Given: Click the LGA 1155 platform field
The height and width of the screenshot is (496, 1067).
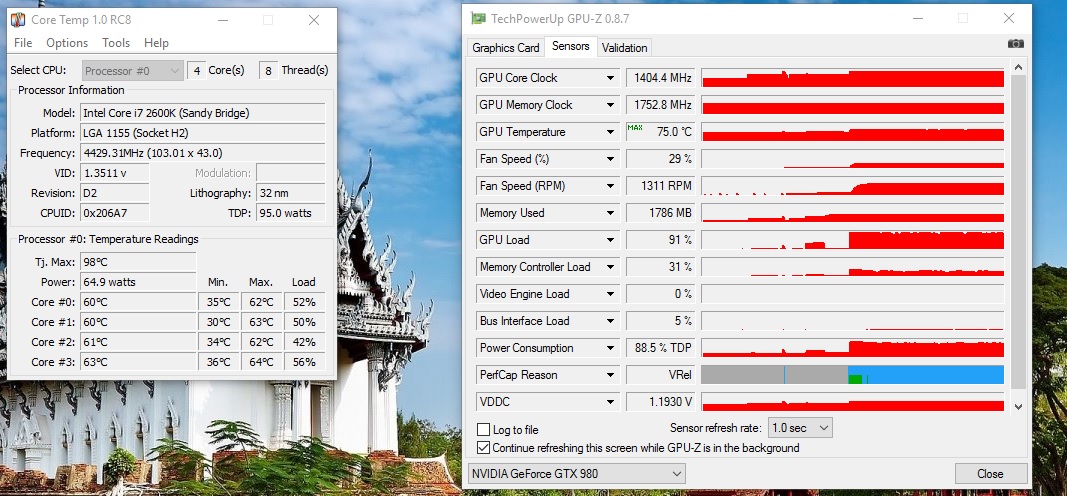Looking at the screenshot, I should [203, 133].
